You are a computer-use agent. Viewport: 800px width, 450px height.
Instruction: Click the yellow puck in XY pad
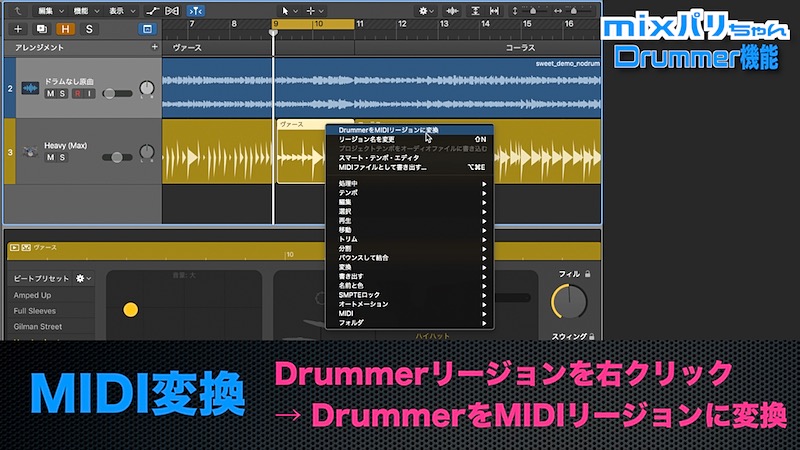tap(131, 310)
